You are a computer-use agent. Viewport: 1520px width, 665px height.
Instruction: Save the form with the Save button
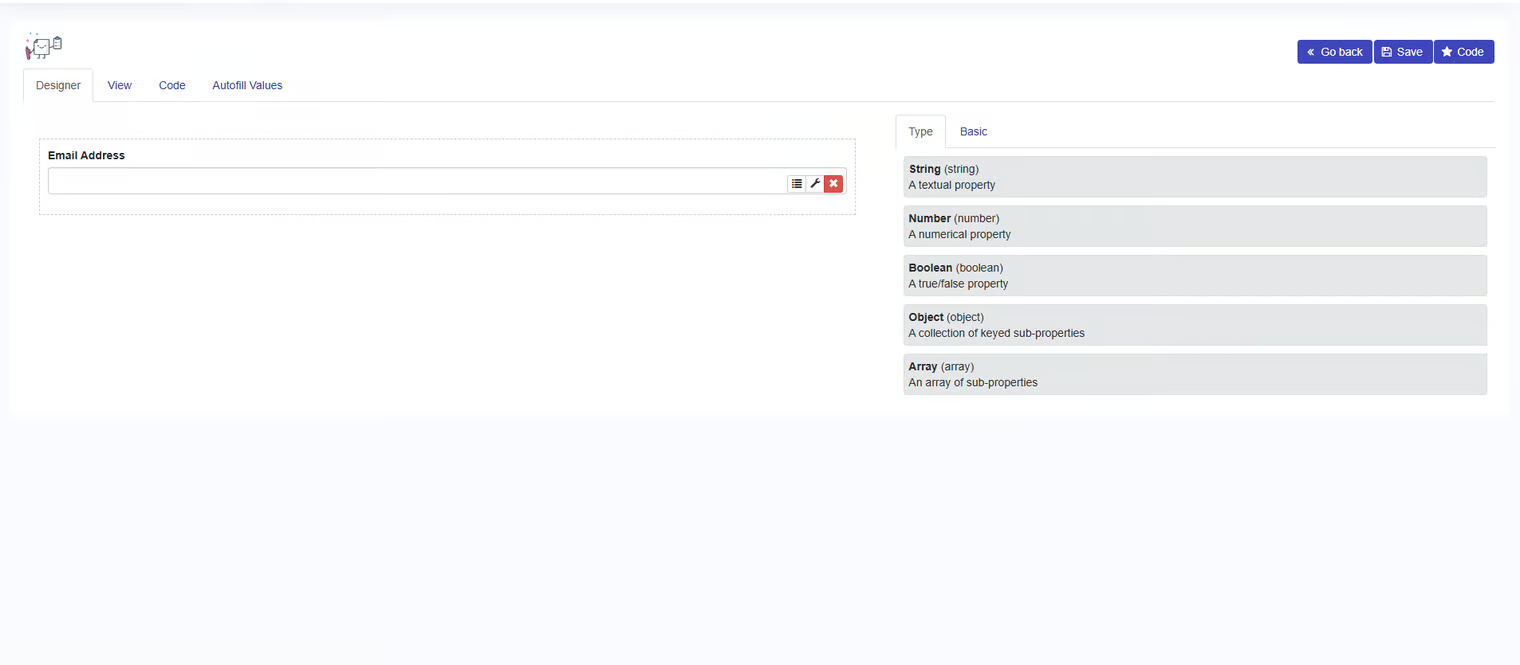[x=1402, y=52]
